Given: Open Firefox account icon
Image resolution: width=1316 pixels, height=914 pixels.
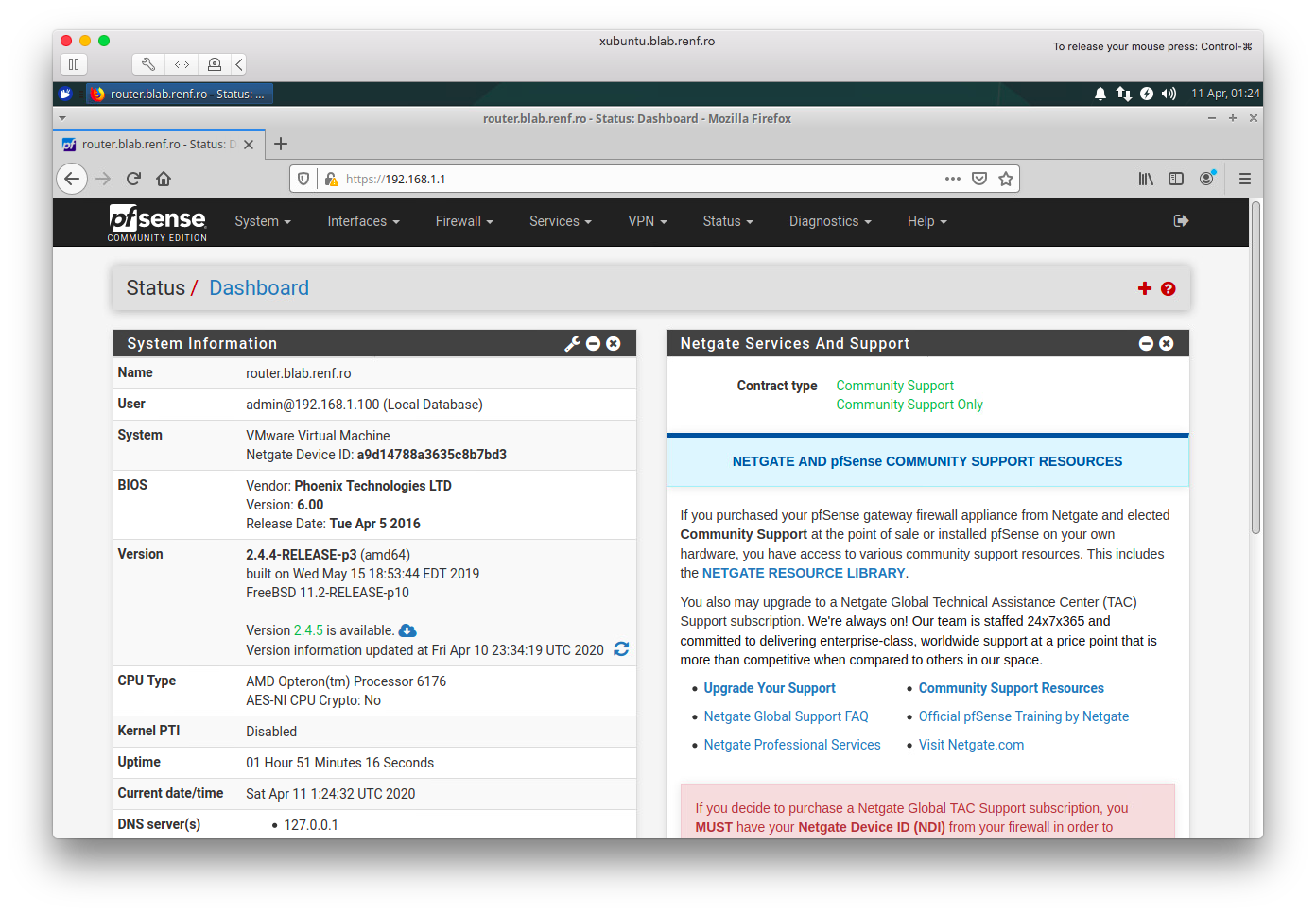Looking at the screenshot, I should point(1207,178).
